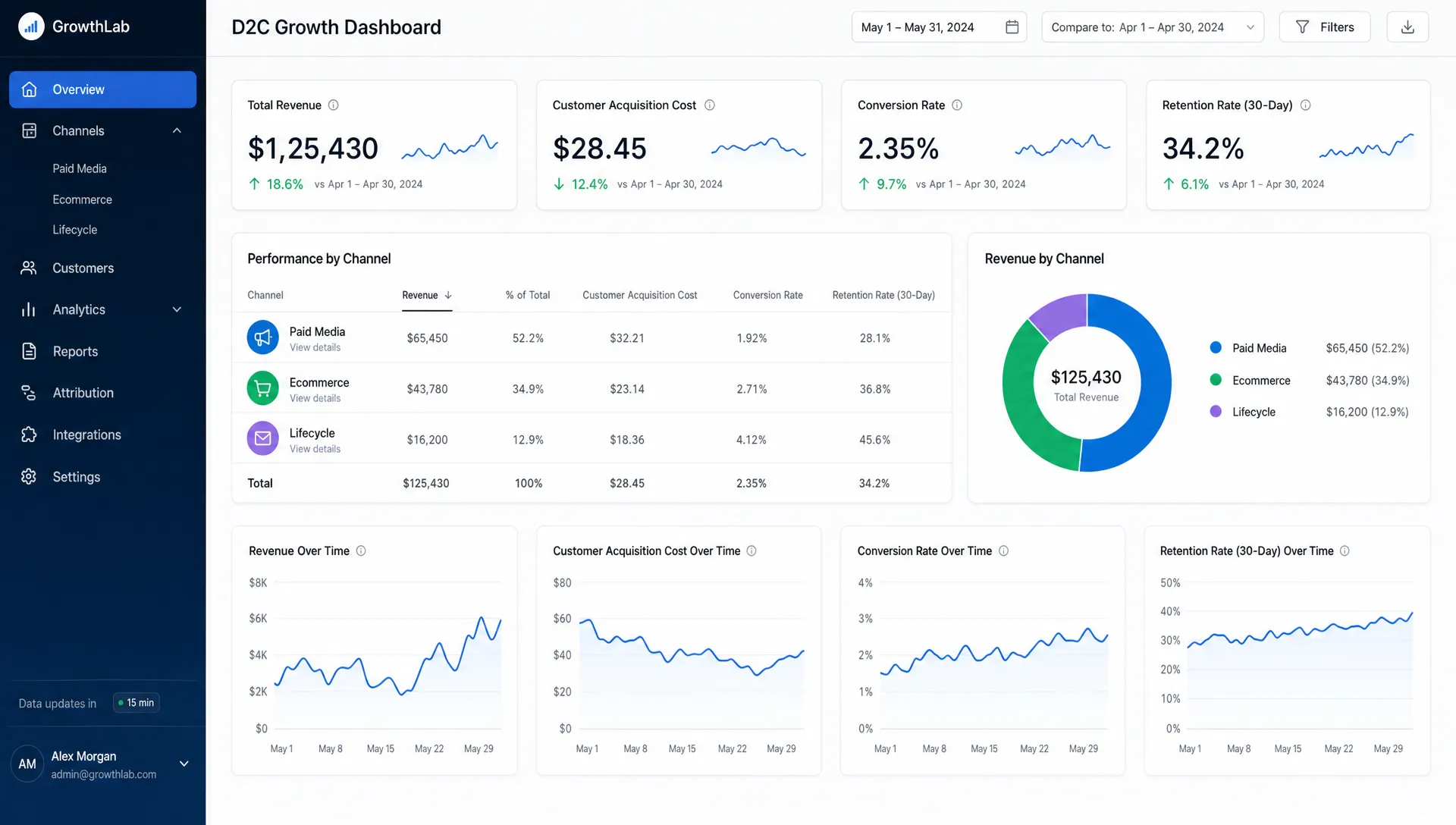Click Lifecycle purple legend dot
Image resolution: width=1456 pixels, height=825 pixels.
click(x=1216, y=411)
